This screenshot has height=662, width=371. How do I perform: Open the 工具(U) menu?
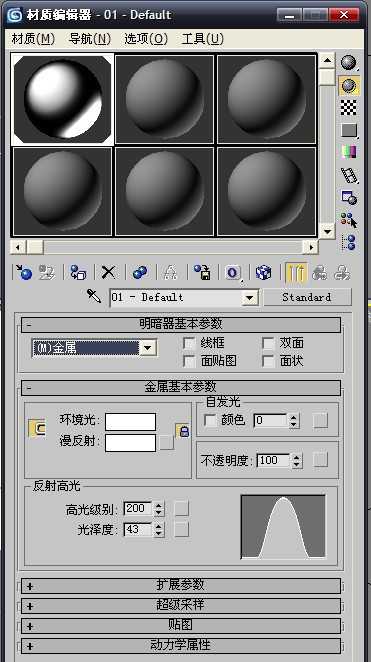click(x=203, y=39)
